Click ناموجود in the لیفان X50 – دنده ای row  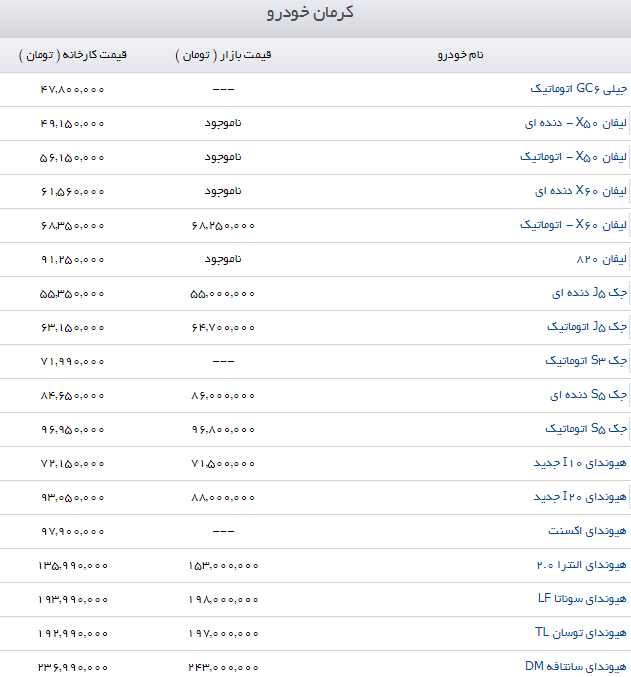point(223,123)
